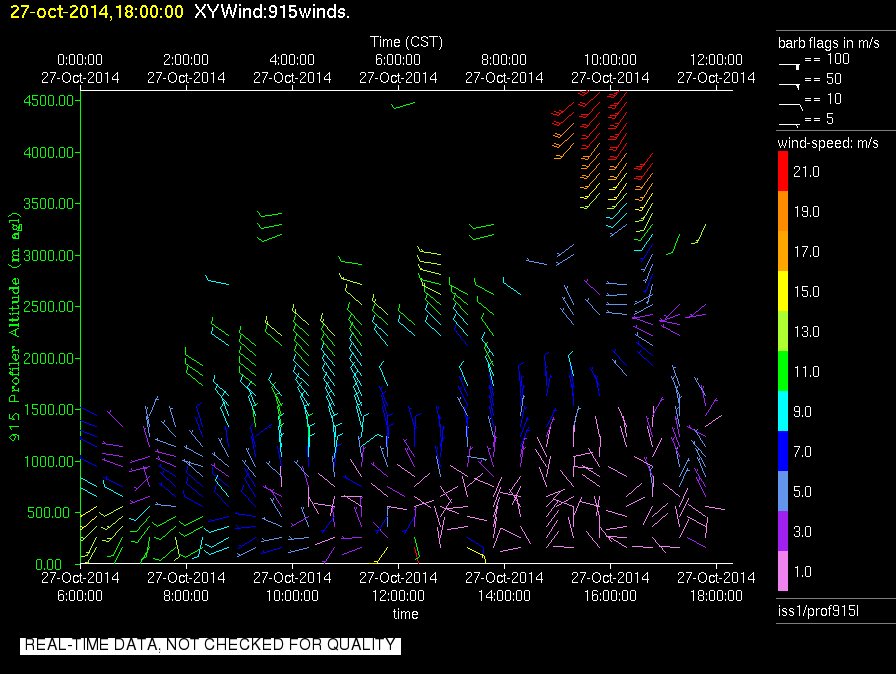Click the 1500.00 altitude tick label
This screenshot has height=674, width=896.
(x=49, y=410)
